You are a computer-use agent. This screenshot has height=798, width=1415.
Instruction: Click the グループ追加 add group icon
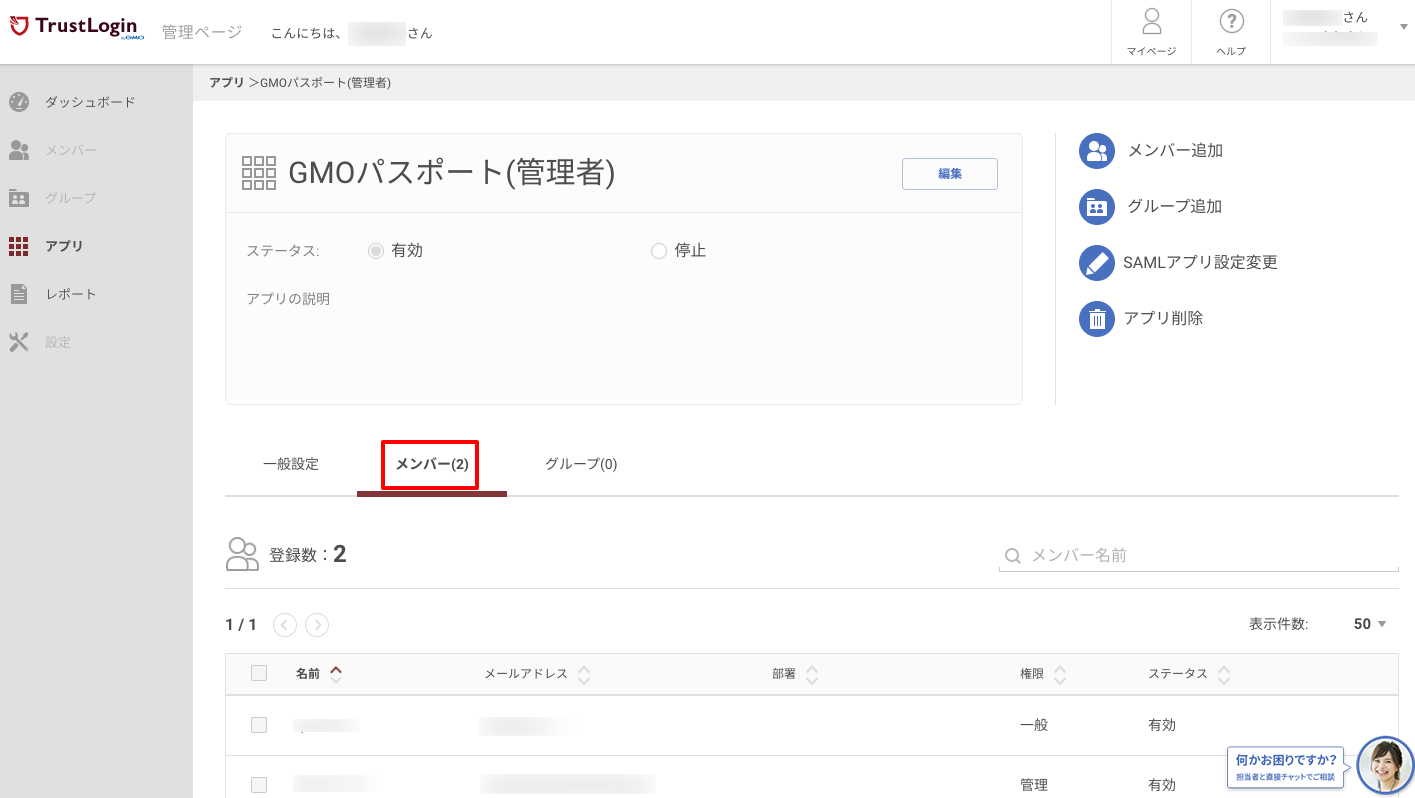pyautogui.click(x=1097, y=207)
